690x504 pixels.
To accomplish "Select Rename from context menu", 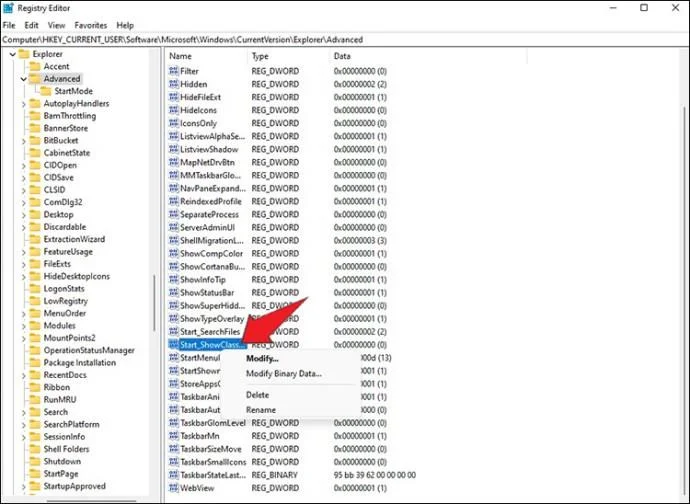I will pos(261,410).
